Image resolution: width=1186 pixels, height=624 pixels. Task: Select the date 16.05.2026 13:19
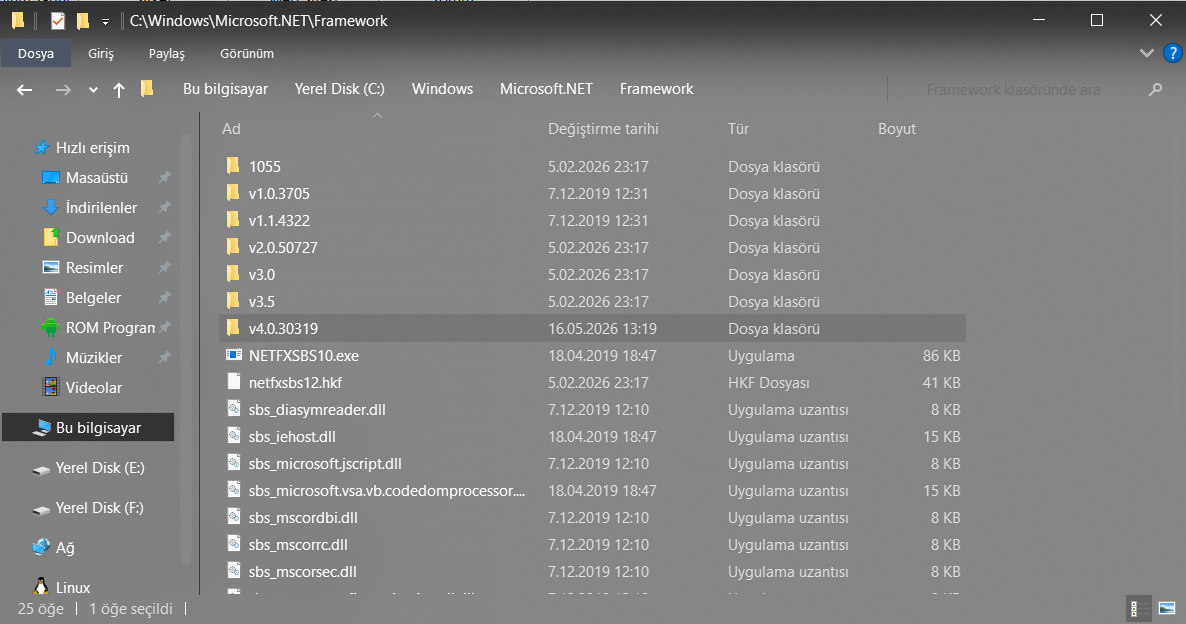pyautogui.click(x=602, y=328)
